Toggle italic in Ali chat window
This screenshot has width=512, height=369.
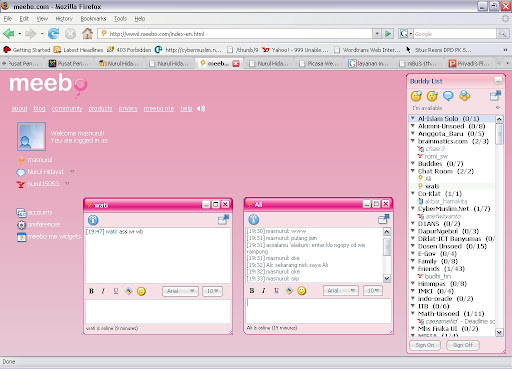click(264, 291)
